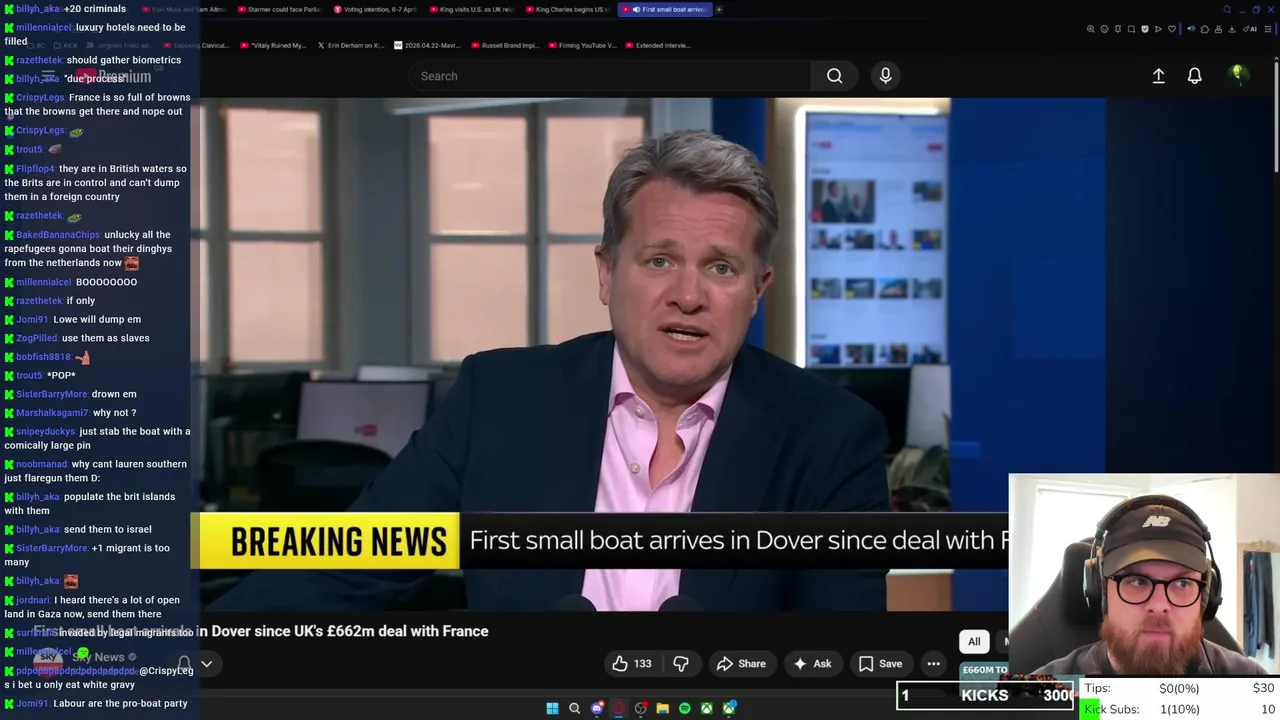The height and width of the screenshot is (720, 1280).
Task: Switch to the King visits U.S. tab
Action: [472, 9]
